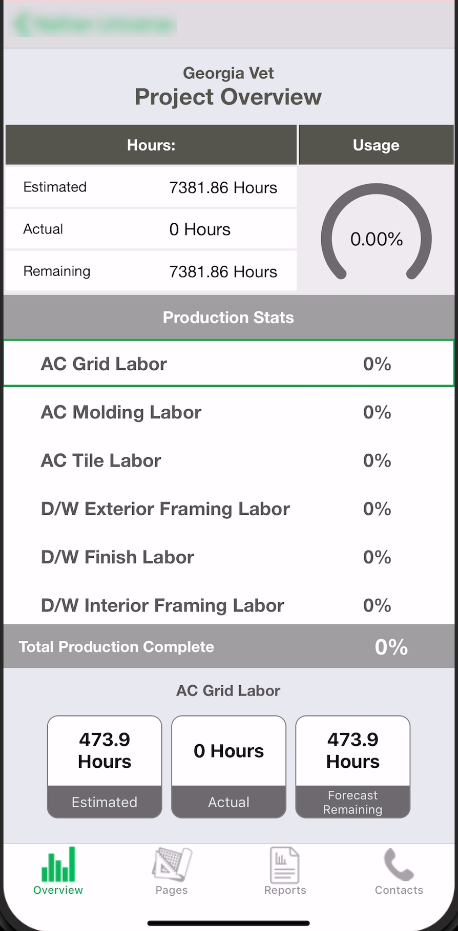Select the D/W Finish Labor row
Image resolution: width=458 pixels, height=931 pixels.
[x=229, y=557]
